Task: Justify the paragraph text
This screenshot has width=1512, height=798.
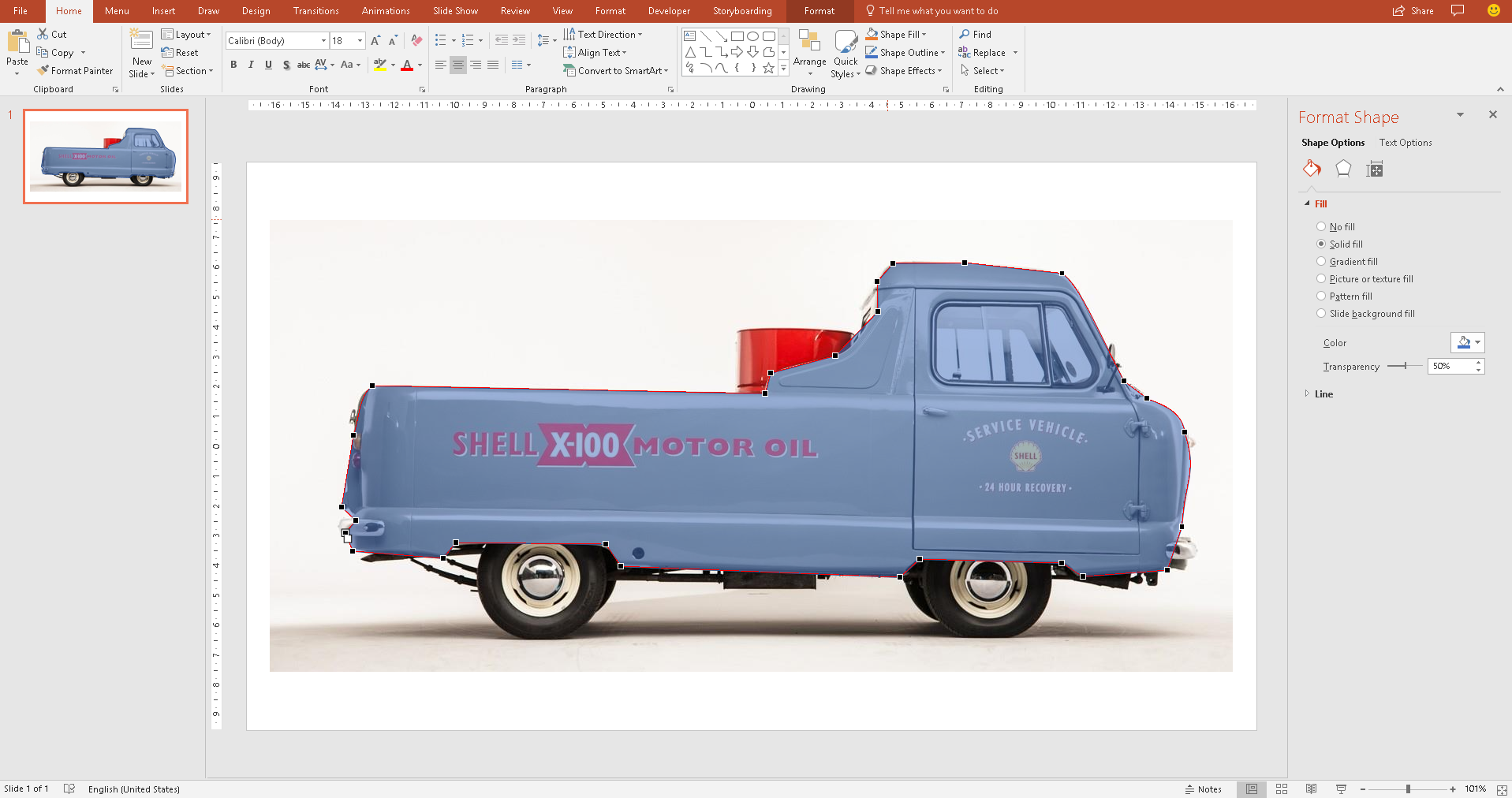Action: point(492,65)
